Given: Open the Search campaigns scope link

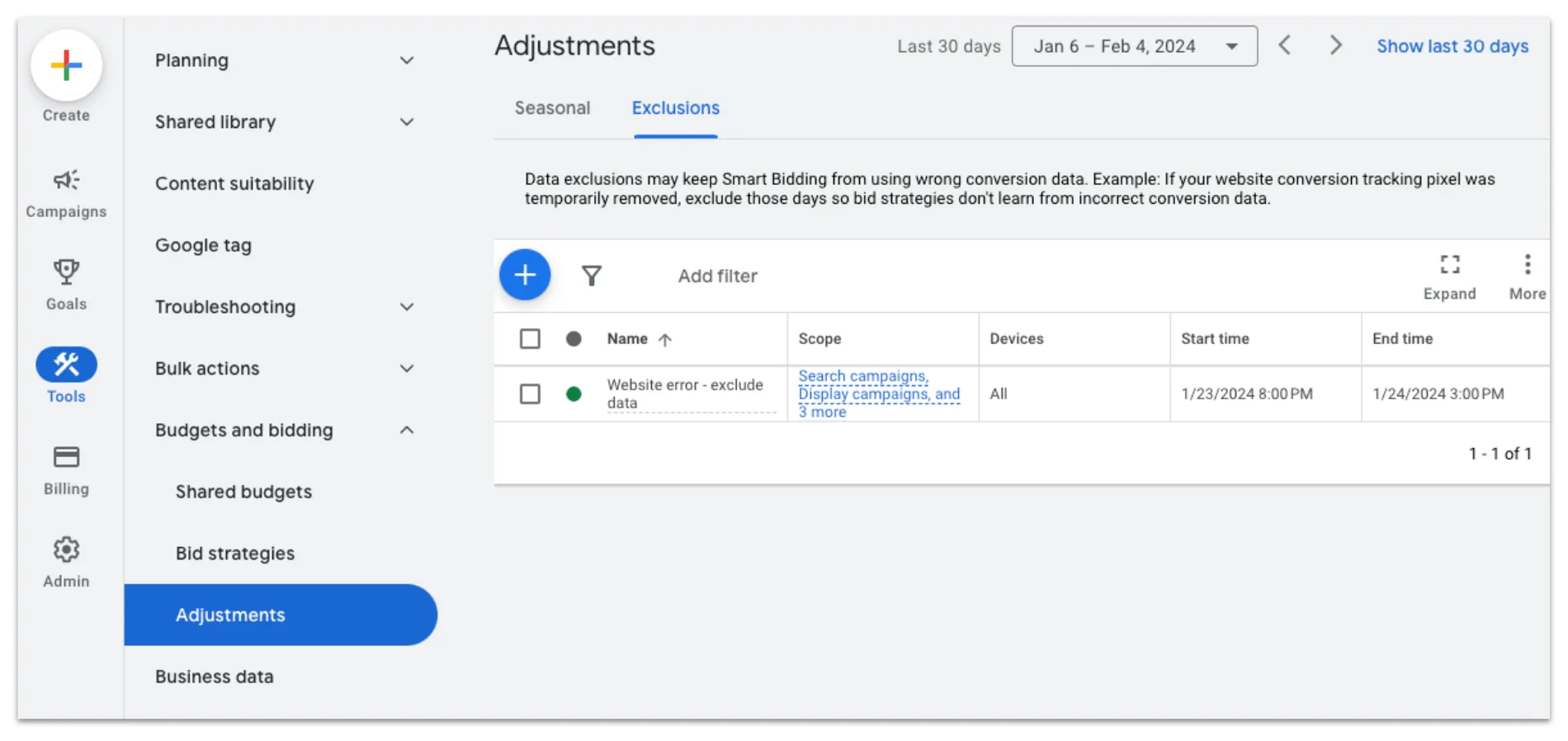Looking at the screenshot, I should tap(879, 394).
